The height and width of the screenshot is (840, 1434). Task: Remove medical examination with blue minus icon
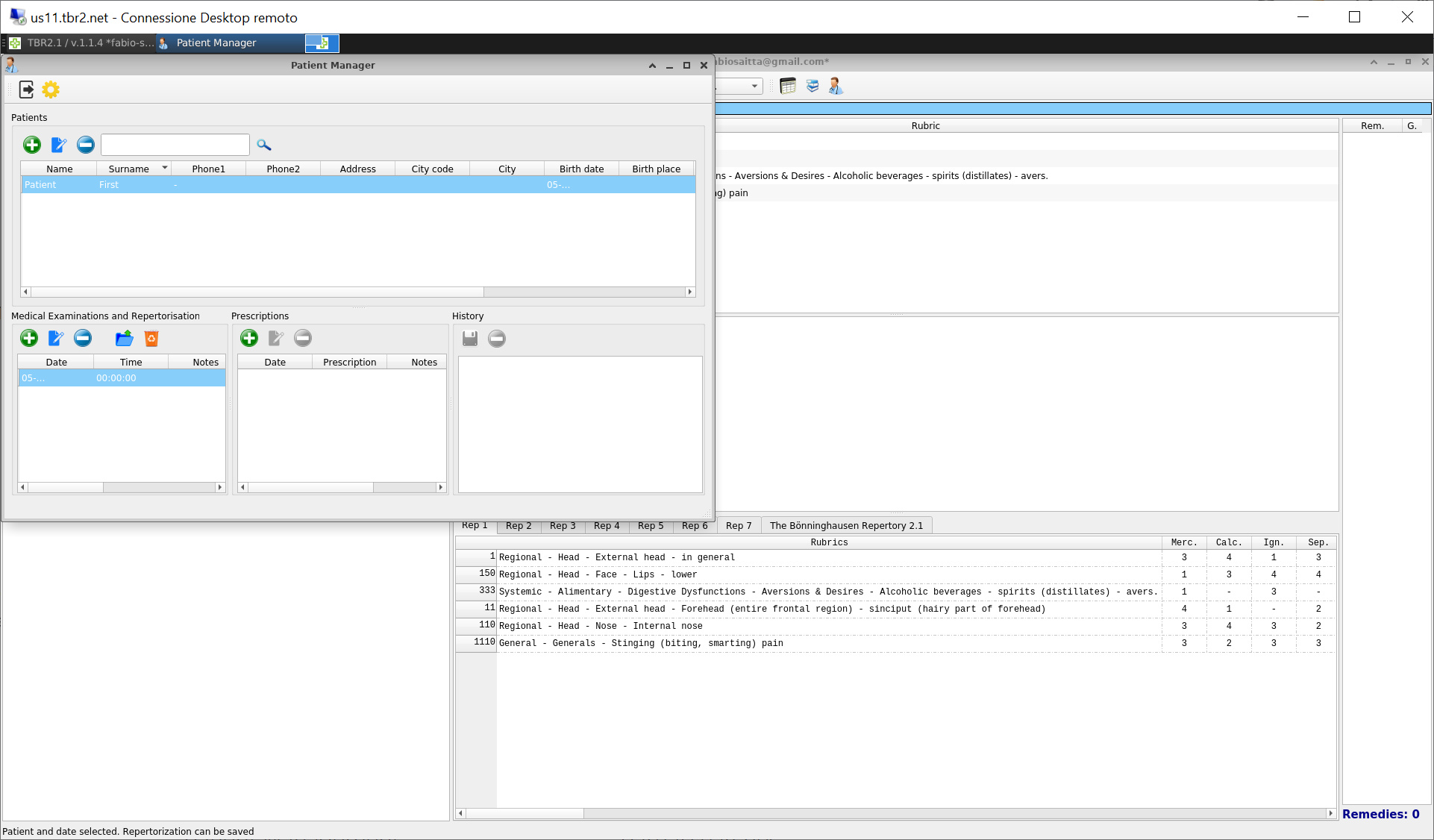point(83,339)
